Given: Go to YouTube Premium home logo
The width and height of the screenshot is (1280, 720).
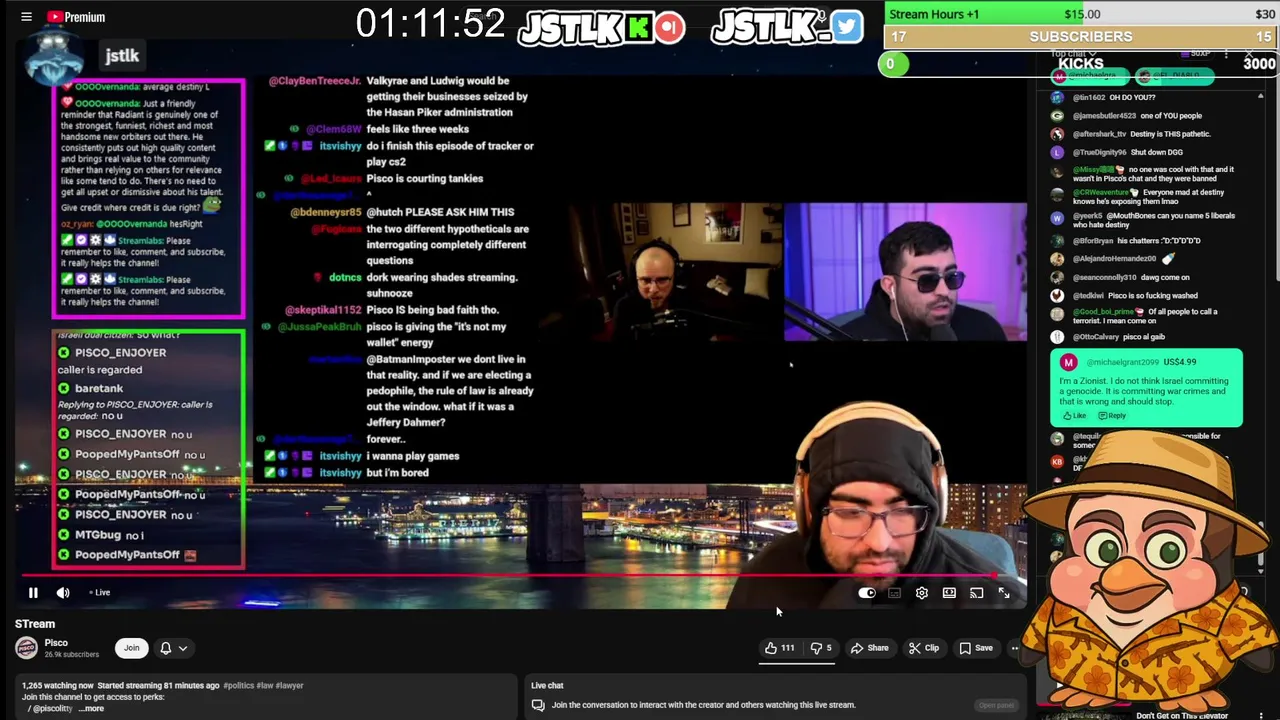Looking at the screenshot, I should (x=76, y=17).
